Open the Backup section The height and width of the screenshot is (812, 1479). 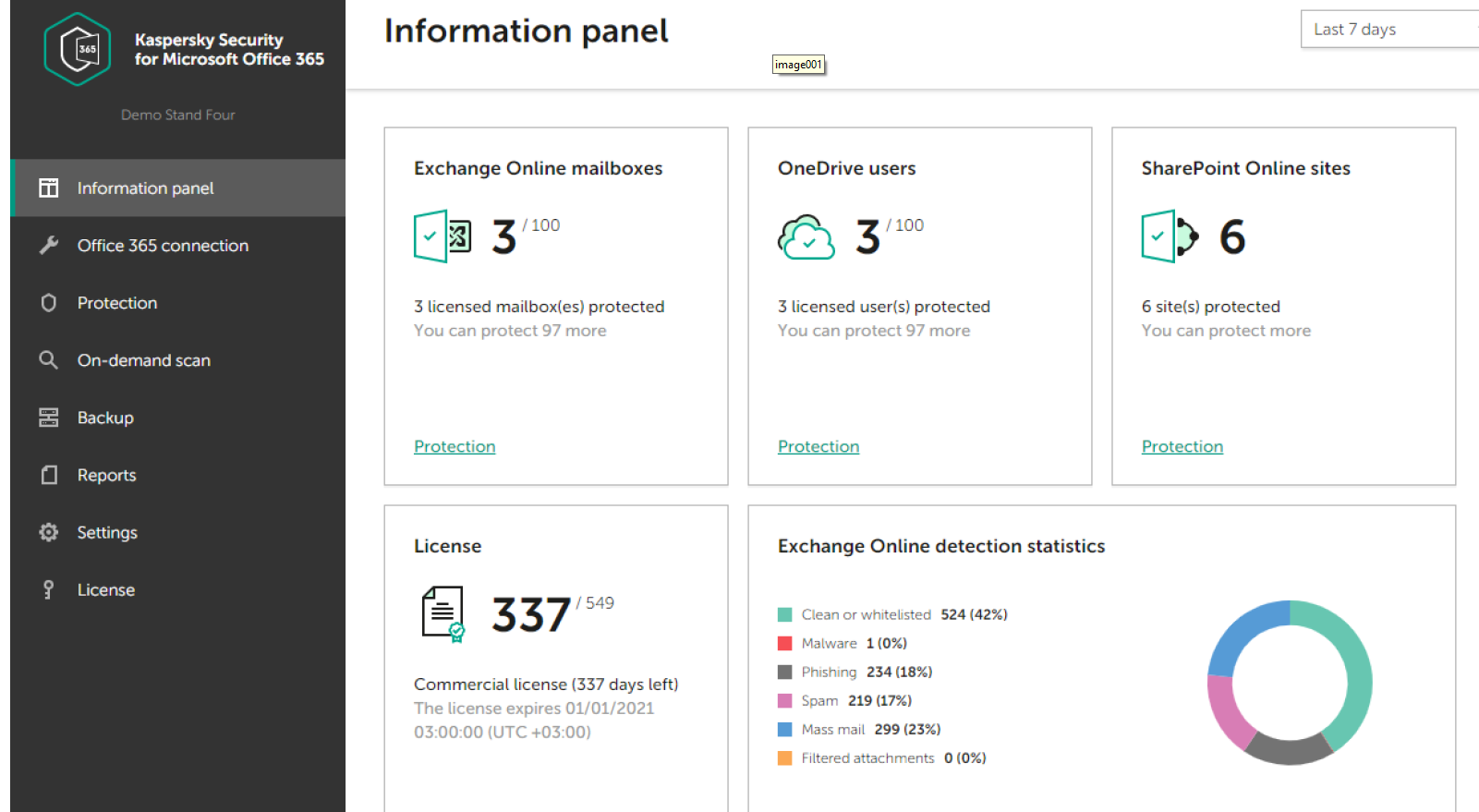click(x=178, y=418)
